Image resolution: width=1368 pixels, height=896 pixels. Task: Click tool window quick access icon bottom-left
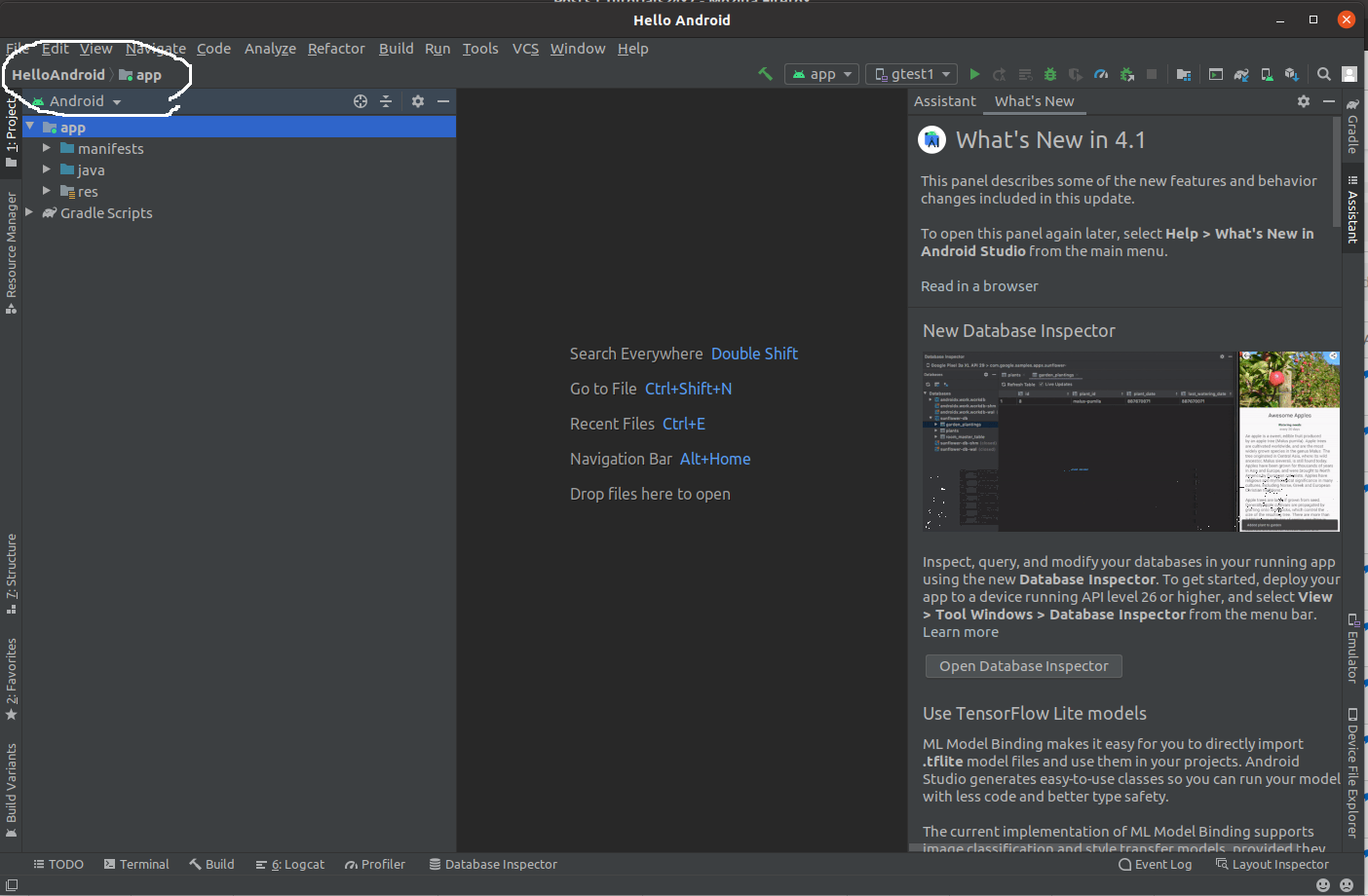click(12, 885)
